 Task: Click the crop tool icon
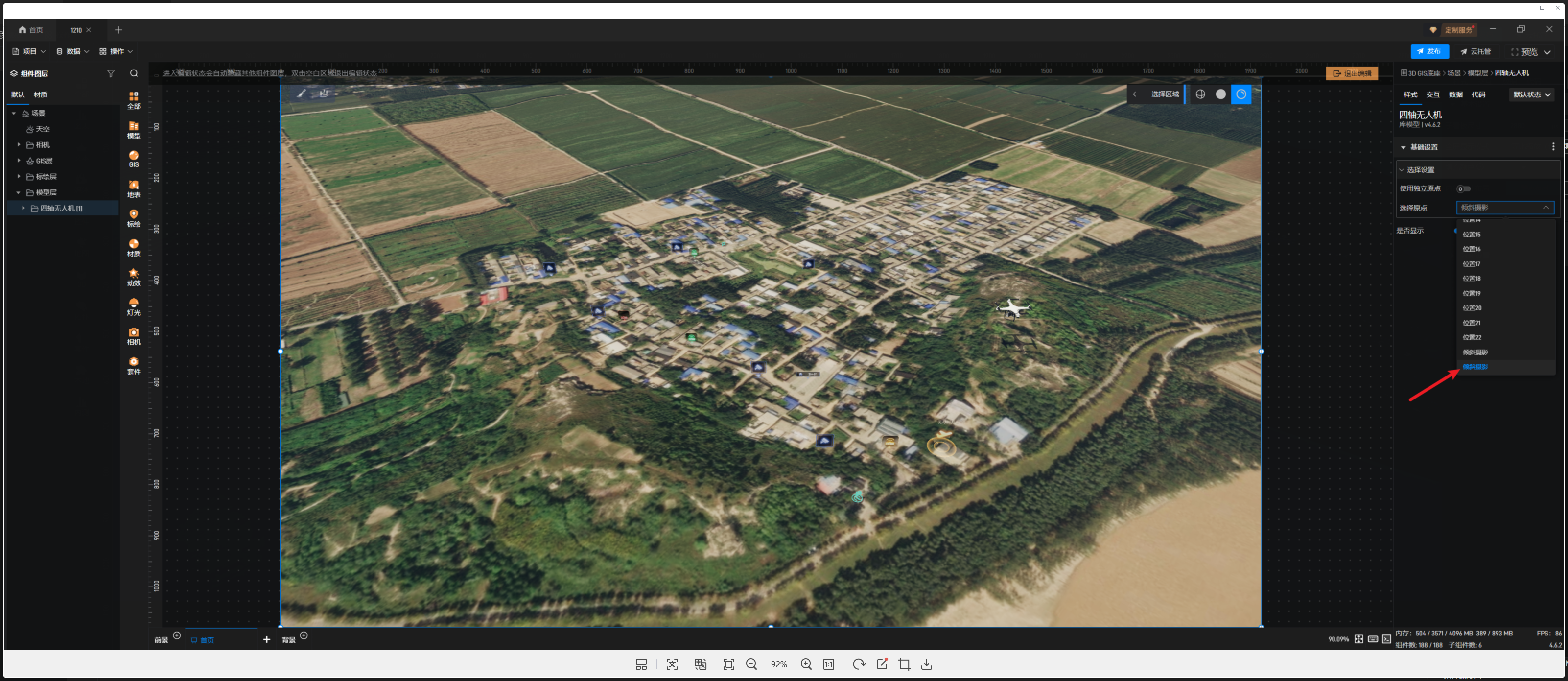point(904,664)
